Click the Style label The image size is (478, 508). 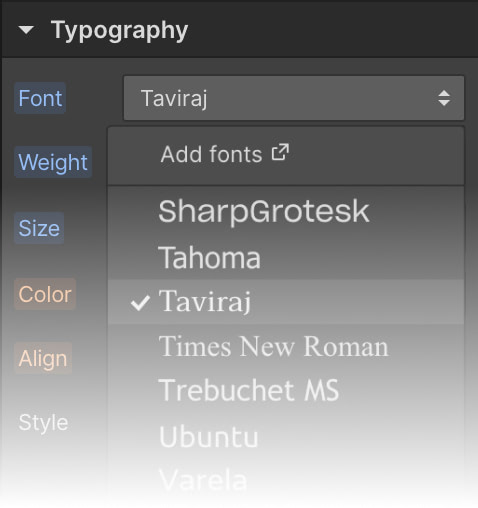(43, 423)
